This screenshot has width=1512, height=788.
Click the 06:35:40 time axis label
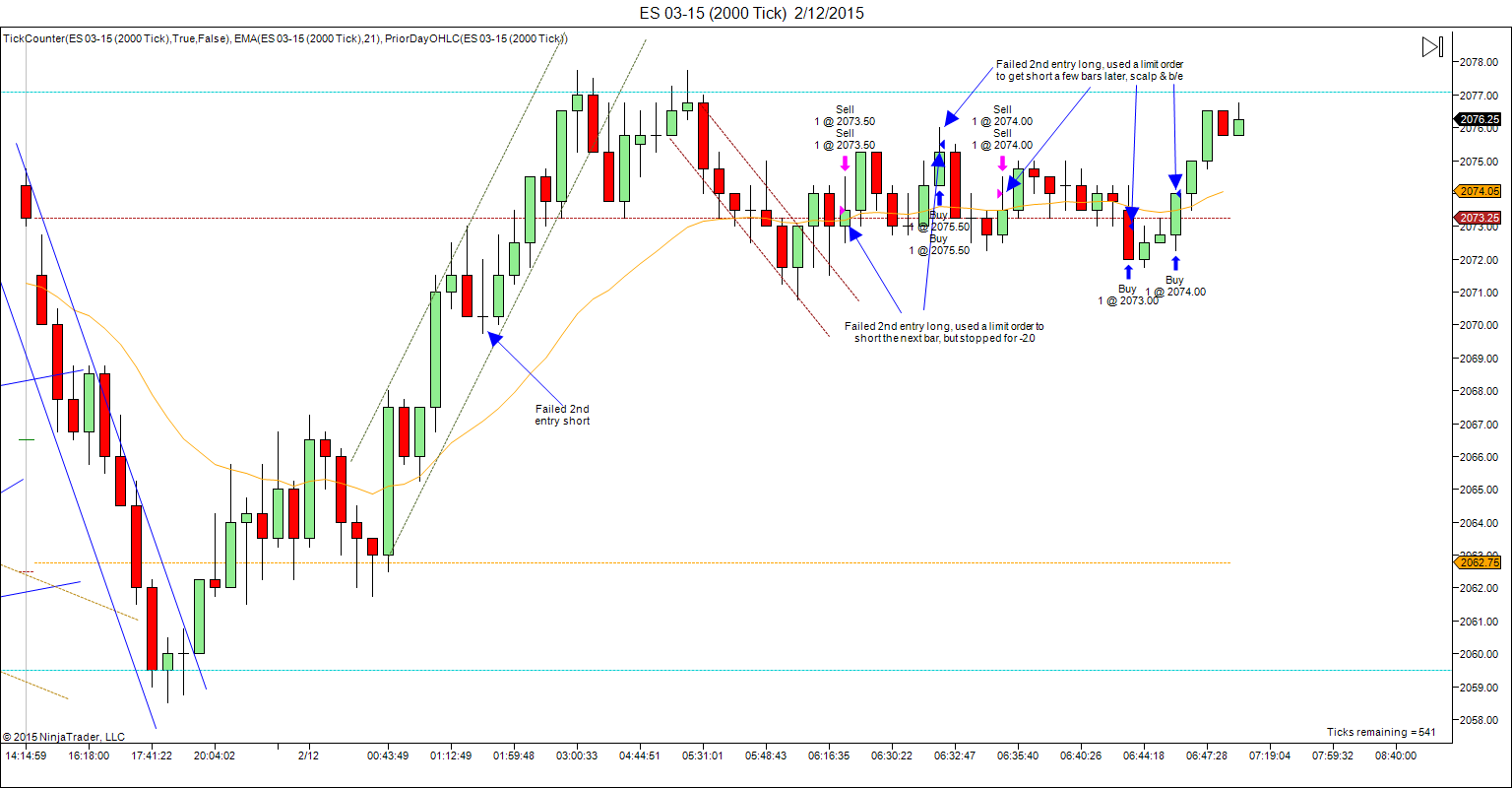(1018, 756)
